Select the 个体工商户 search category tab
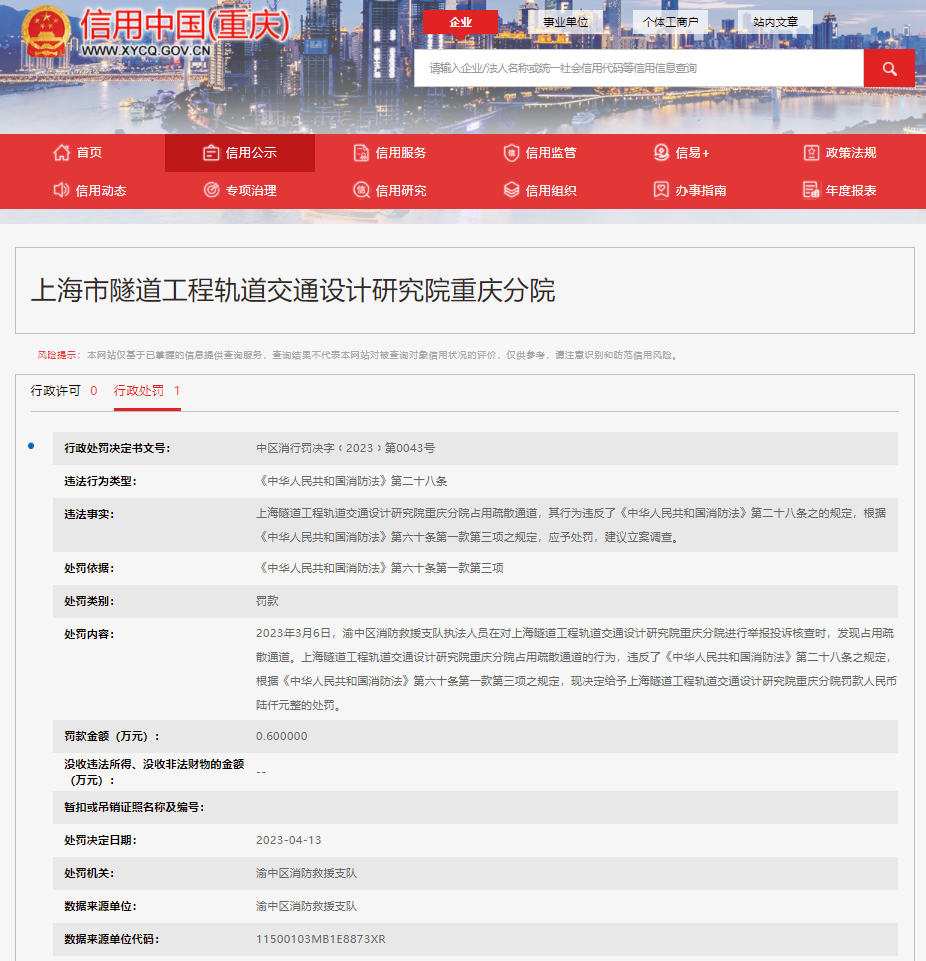926x961 pixels. [x=670, y=22]
